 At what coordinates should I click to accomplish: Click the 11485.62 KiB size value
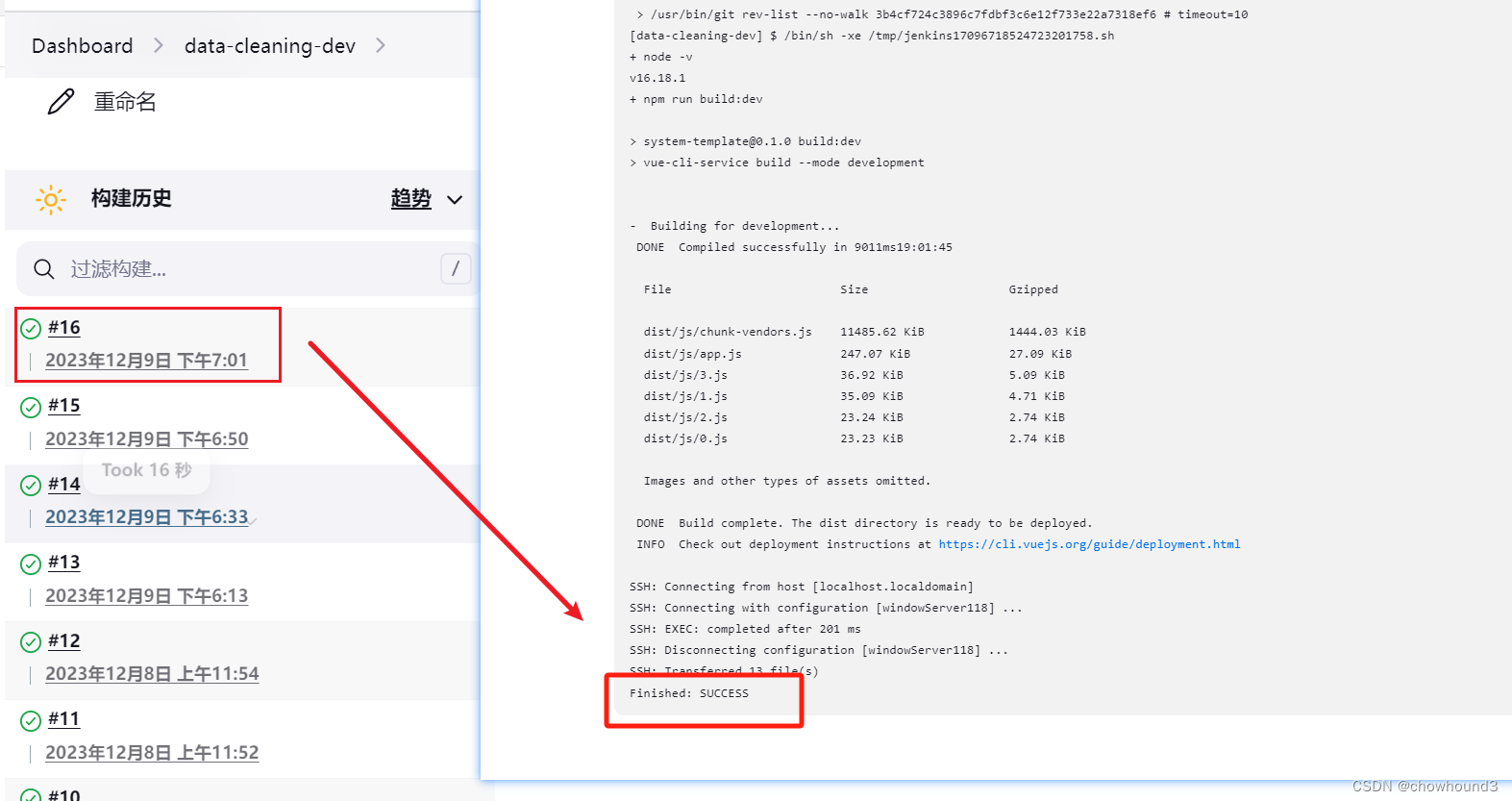click(x=882, y=332)
